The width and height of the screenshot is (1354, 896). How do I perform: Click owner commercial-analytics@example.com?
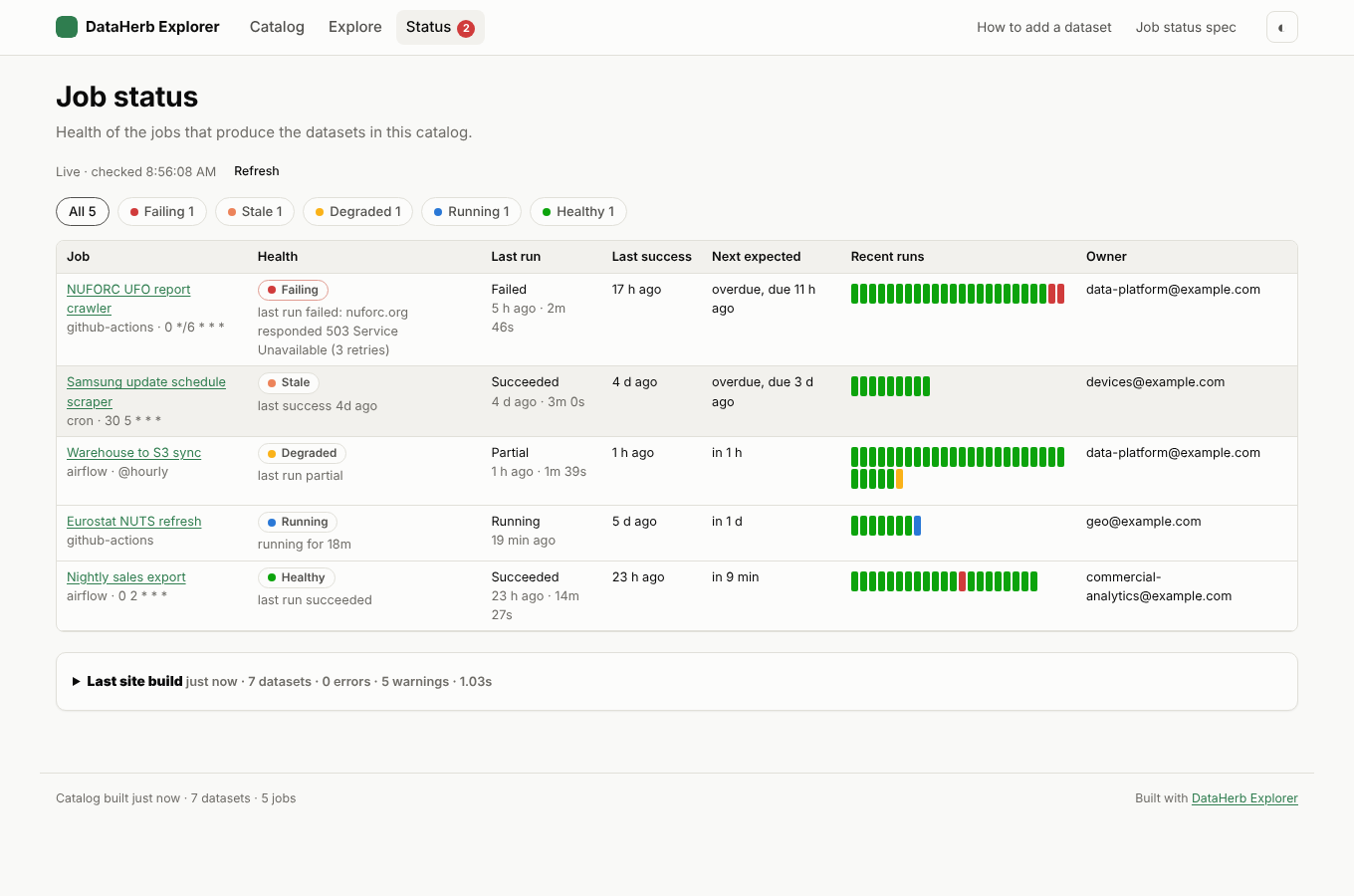1159,586
